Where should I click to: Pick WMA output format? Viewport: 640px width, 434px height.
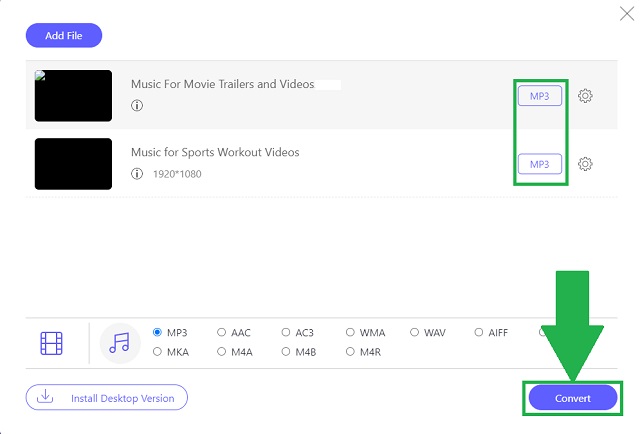click(350, 332)
